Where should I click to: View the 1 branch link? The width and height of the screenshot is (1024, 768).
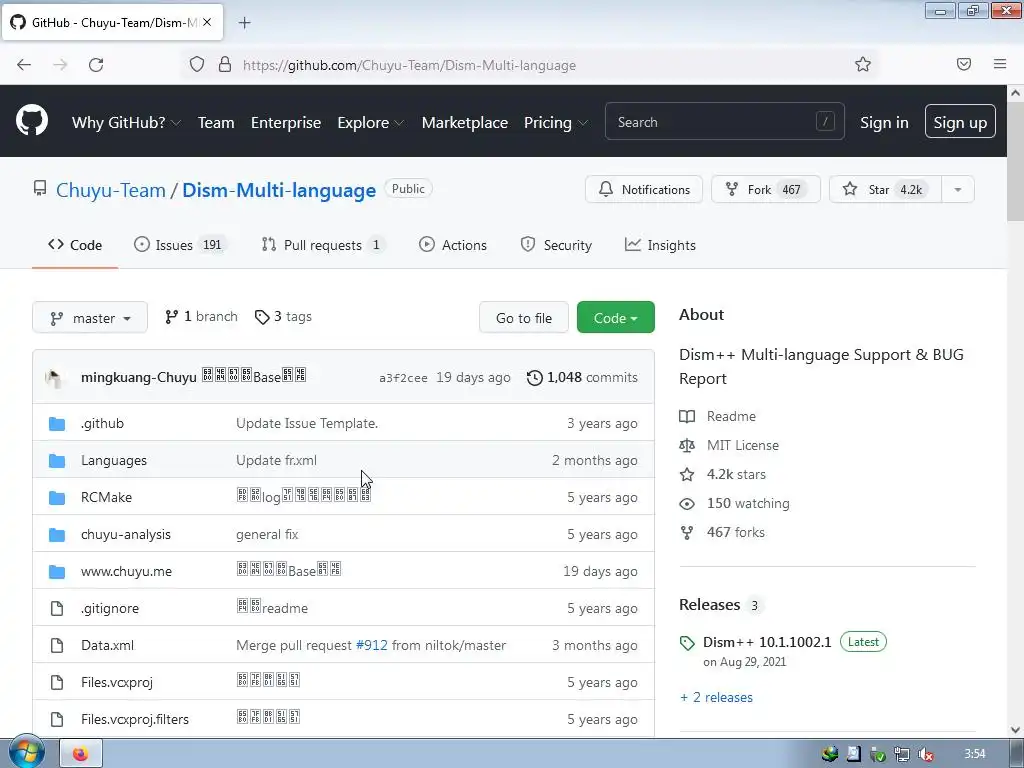[x=201, y=317]
